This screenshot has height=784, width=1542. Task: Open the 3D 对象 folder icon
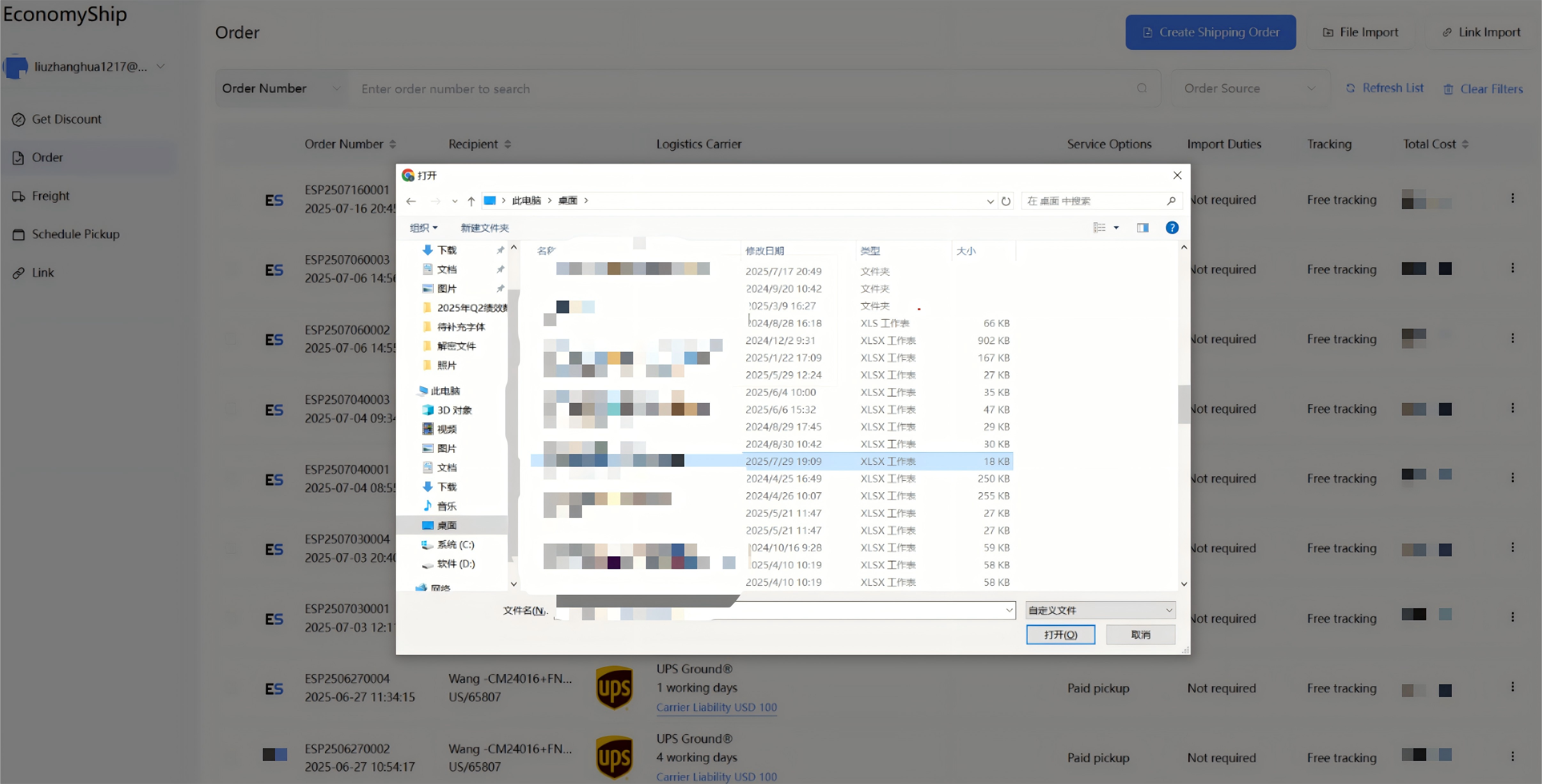[x=428, y=410]
